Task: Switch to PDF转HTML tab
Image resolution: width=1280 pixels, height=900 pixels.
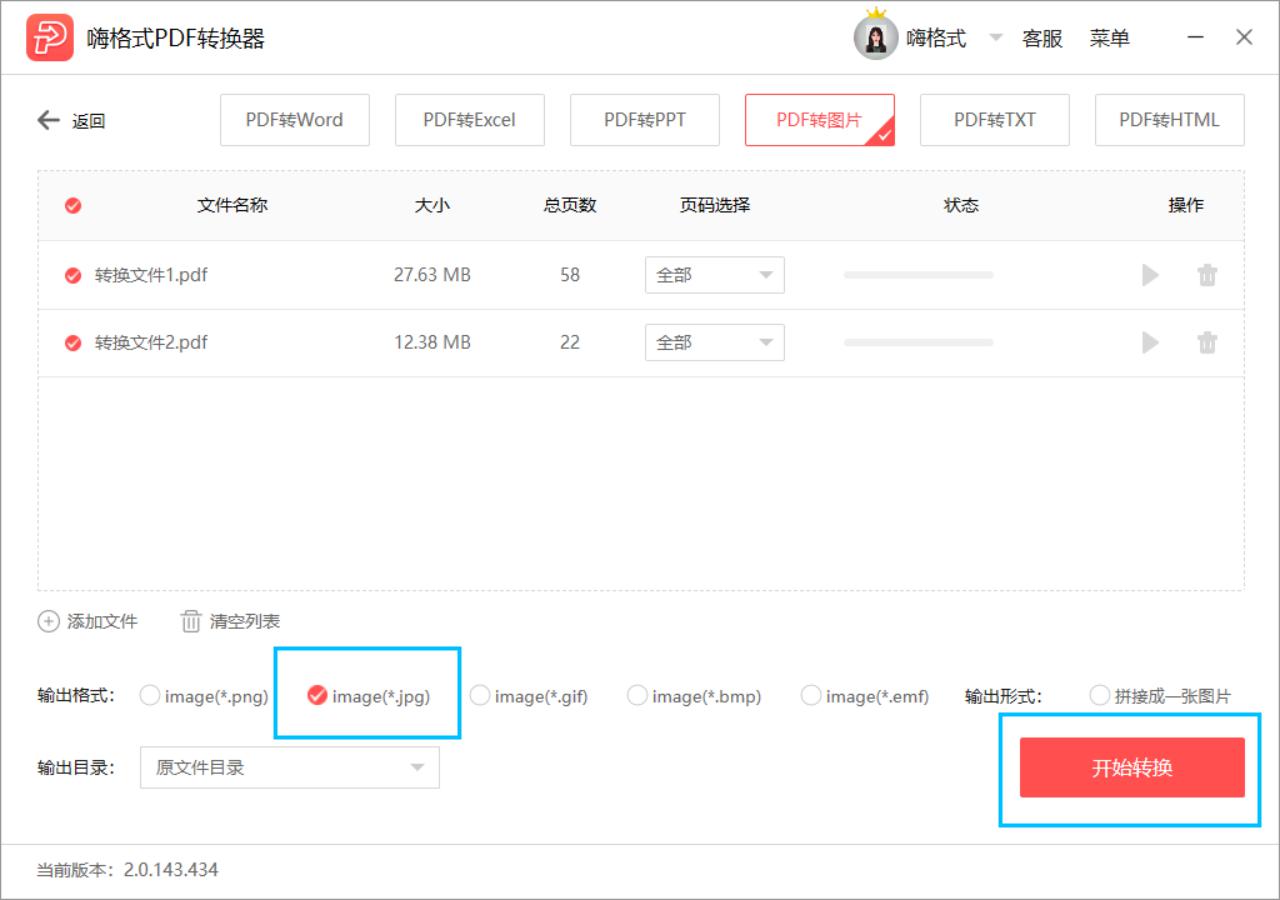Action: [x=1170, y=120]
